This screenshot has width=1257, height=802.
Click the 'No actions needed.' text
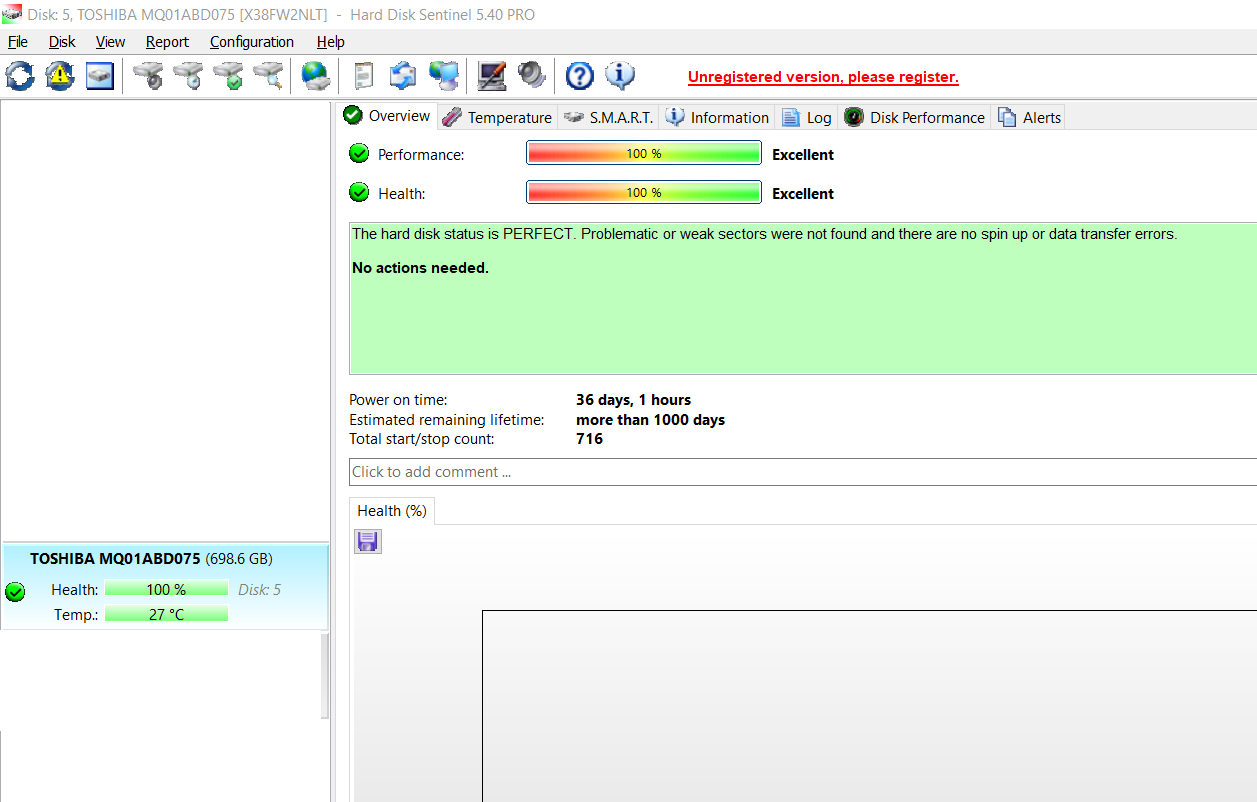[x=420, y=268]
